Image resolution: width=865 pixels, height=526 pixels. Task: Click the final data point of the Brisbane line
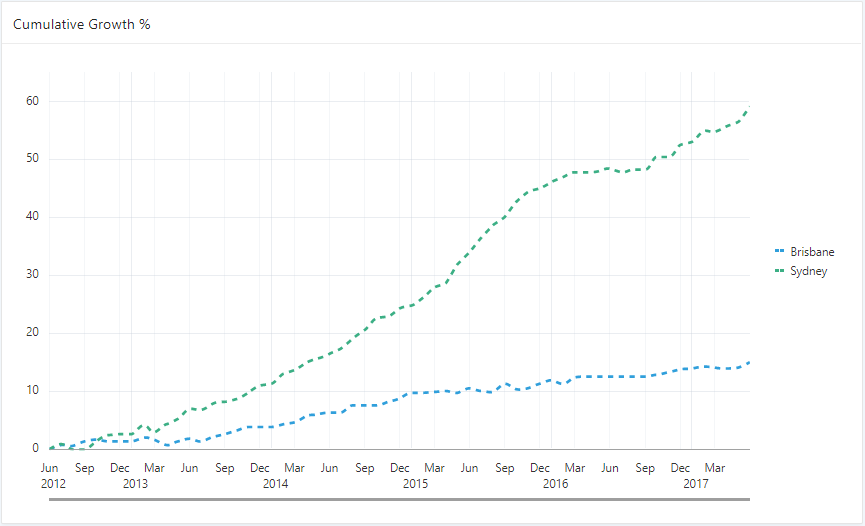coord(749,363)
